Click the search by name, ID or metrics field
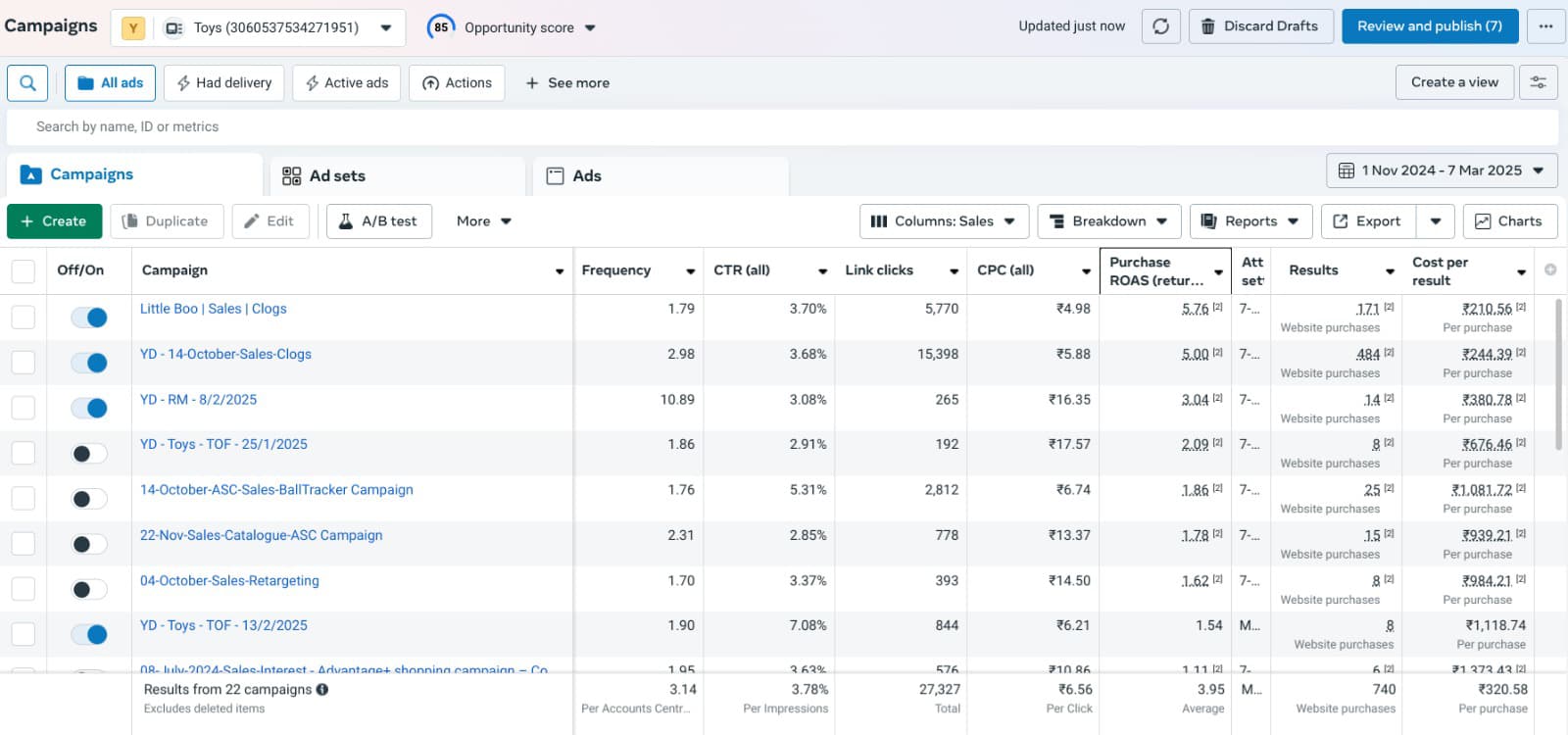This screenshot has height=735, width=1568. point(782,126)
